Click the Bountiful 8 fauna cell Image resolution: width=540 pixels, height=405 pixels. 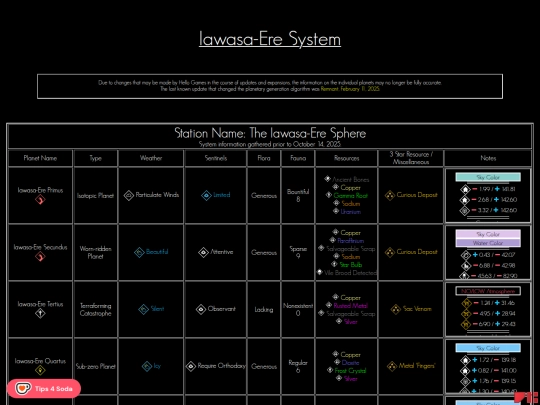(298, 195)
